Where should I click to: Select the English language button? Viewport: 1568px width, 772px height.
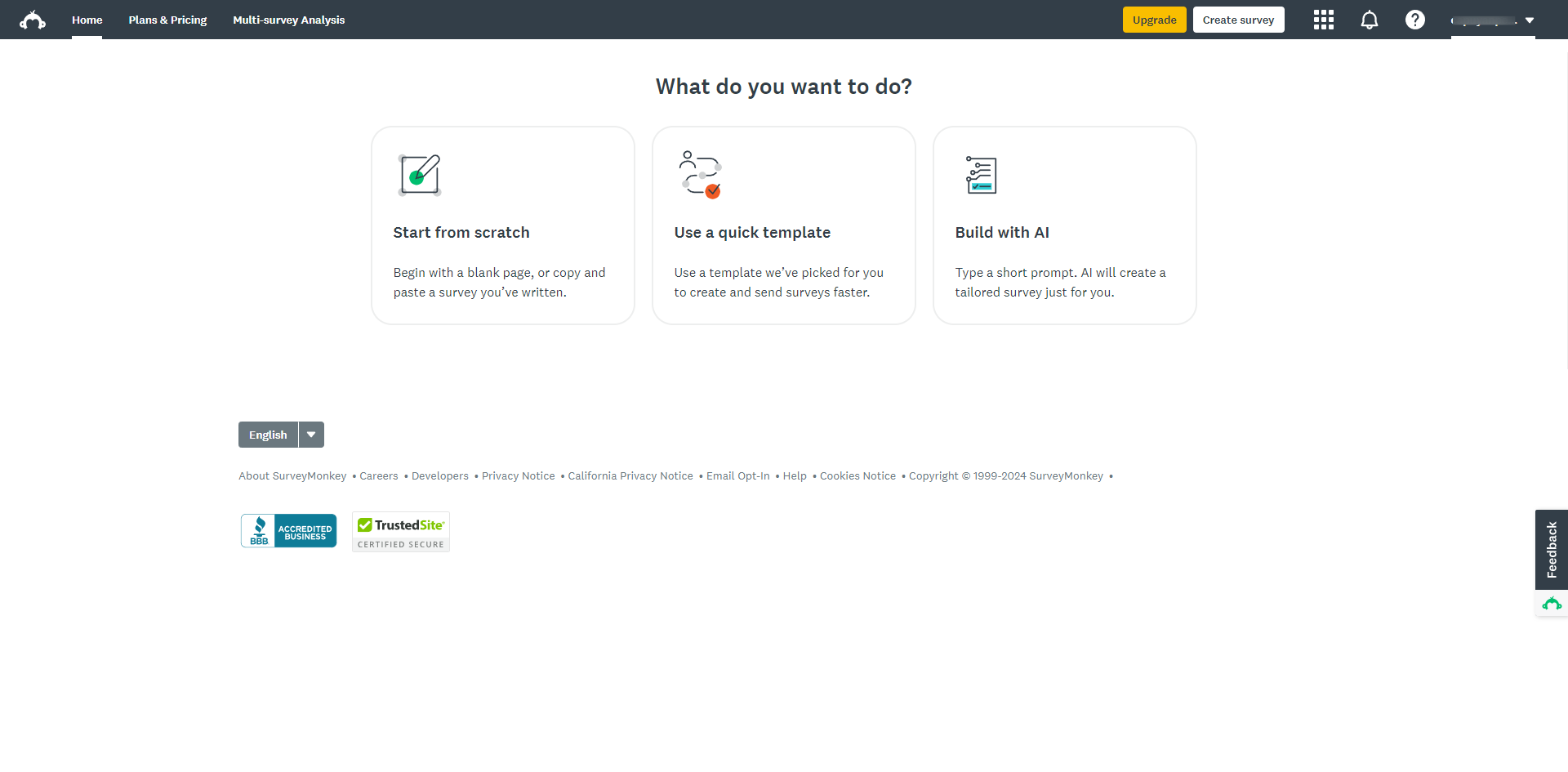[x=268, y=435]
